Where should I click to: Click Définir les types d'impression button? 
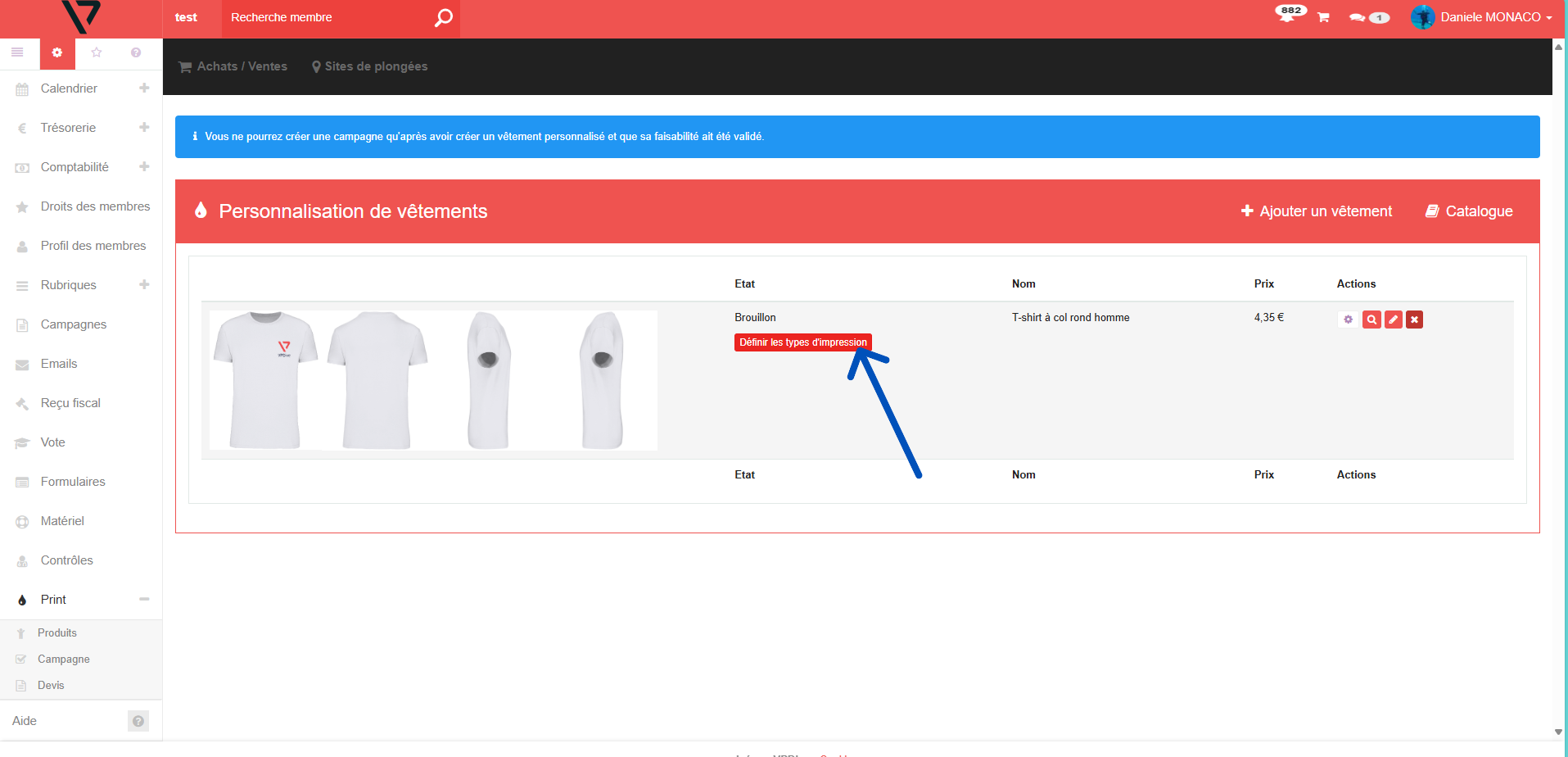(802, 342)
